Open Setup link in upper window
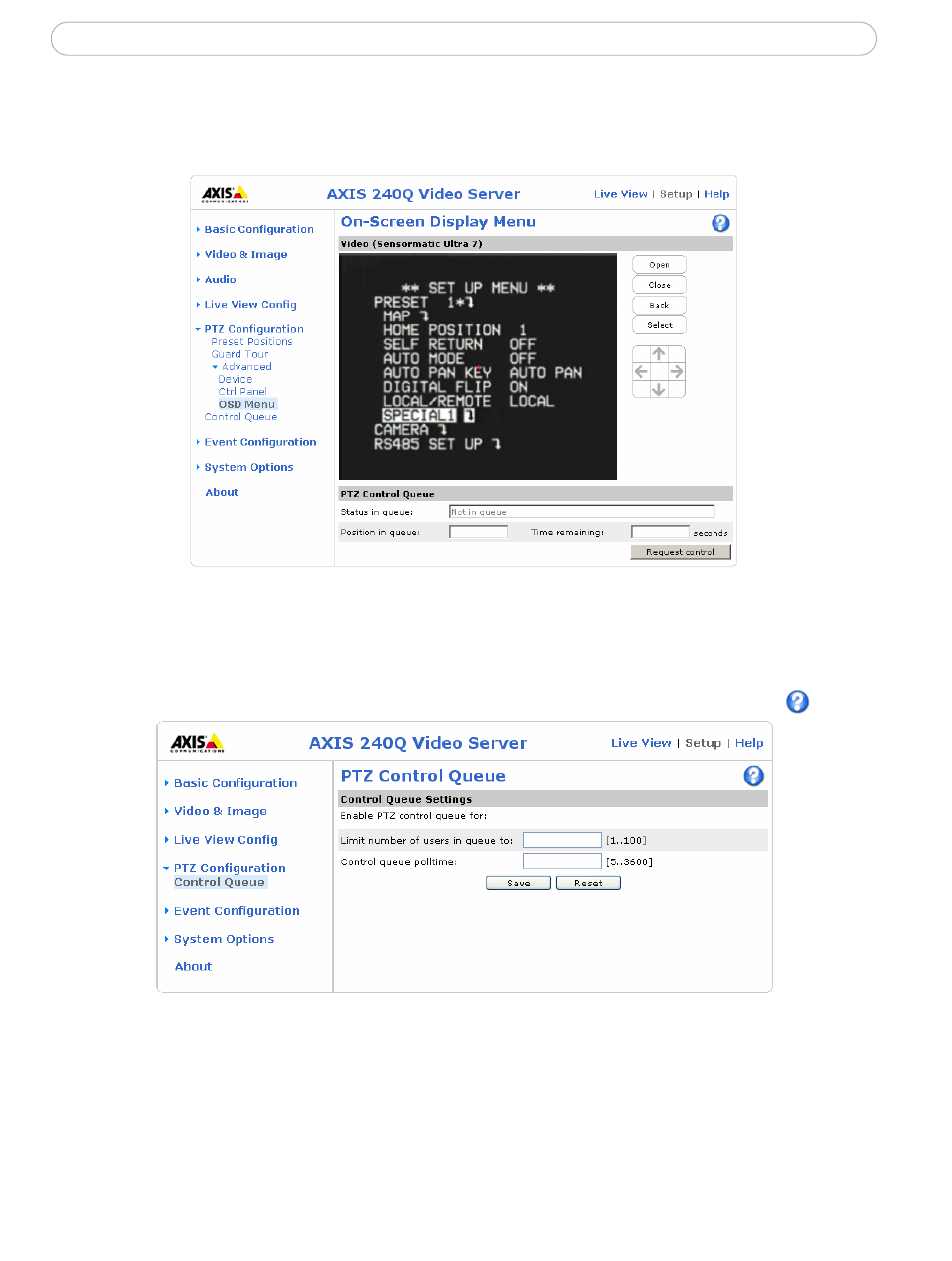The width and height of the screenshot is (952, 1261). [676, 194]
